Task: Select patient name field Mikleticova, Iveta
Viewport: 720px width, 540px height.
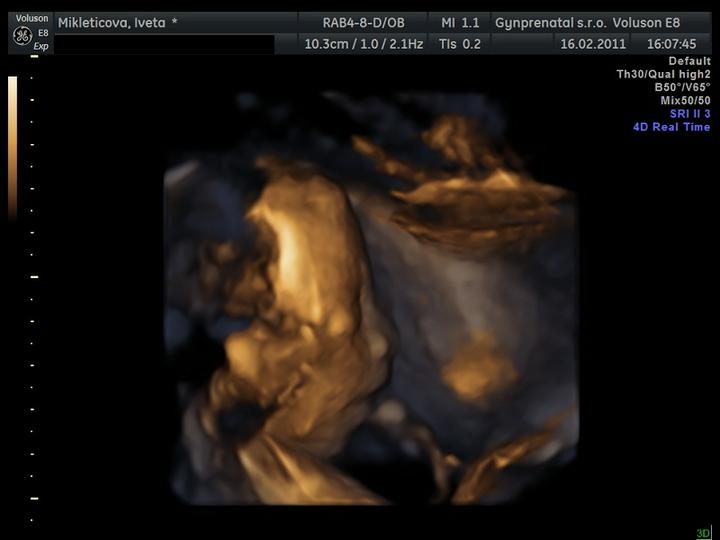Action: 118,22
